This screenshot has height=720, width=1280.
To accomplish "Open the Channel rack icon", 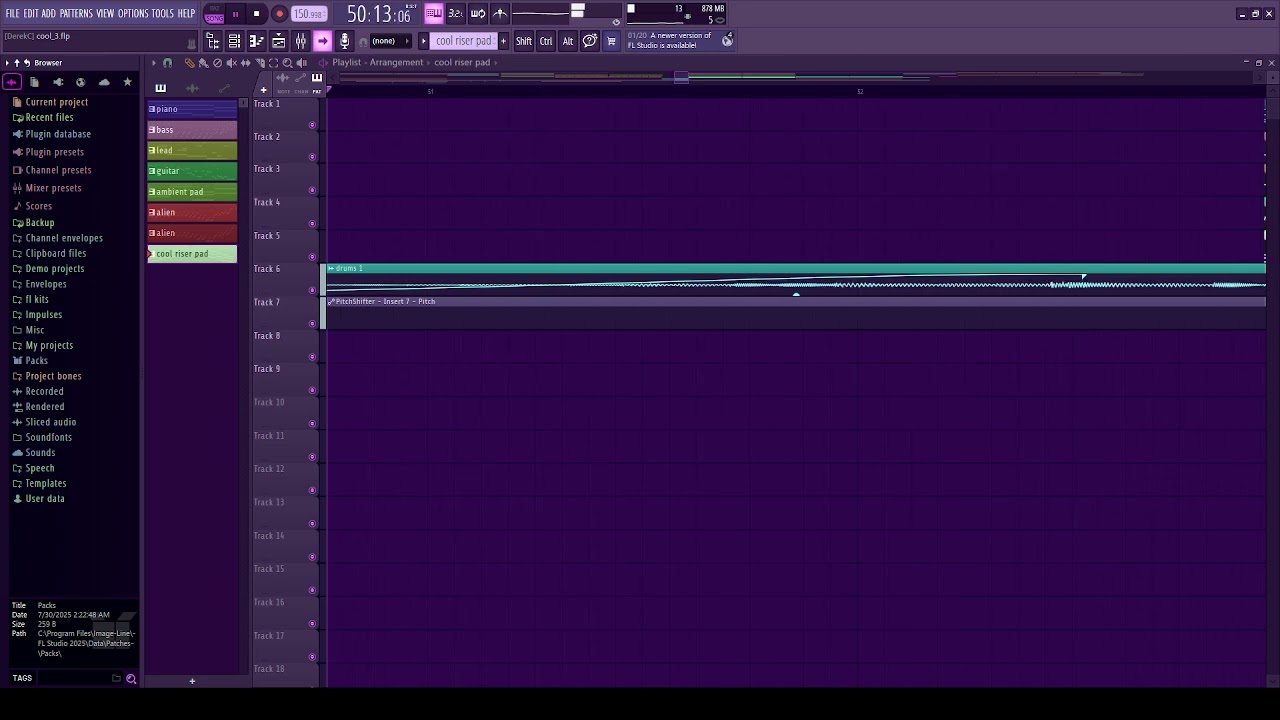I will tap(234, 41).
